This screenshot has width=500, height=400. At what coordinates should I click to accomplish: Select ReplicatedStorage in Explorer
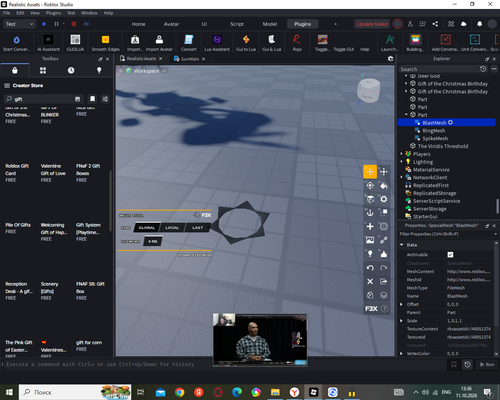(x=434, y=193)
